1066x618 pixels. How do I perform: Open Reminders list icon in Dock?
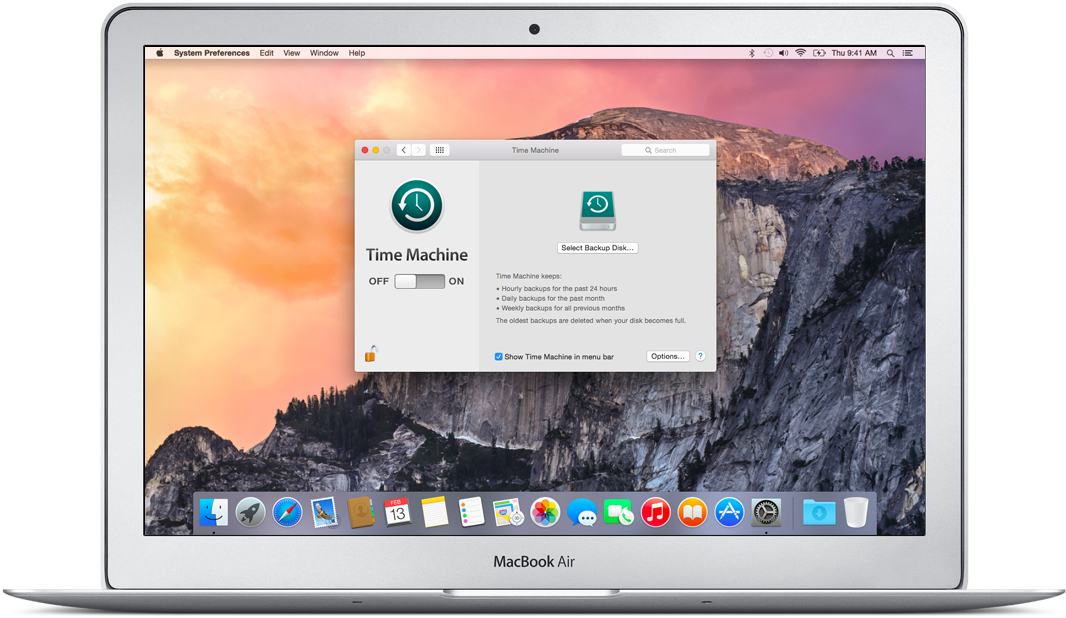(x=471, y=513)
